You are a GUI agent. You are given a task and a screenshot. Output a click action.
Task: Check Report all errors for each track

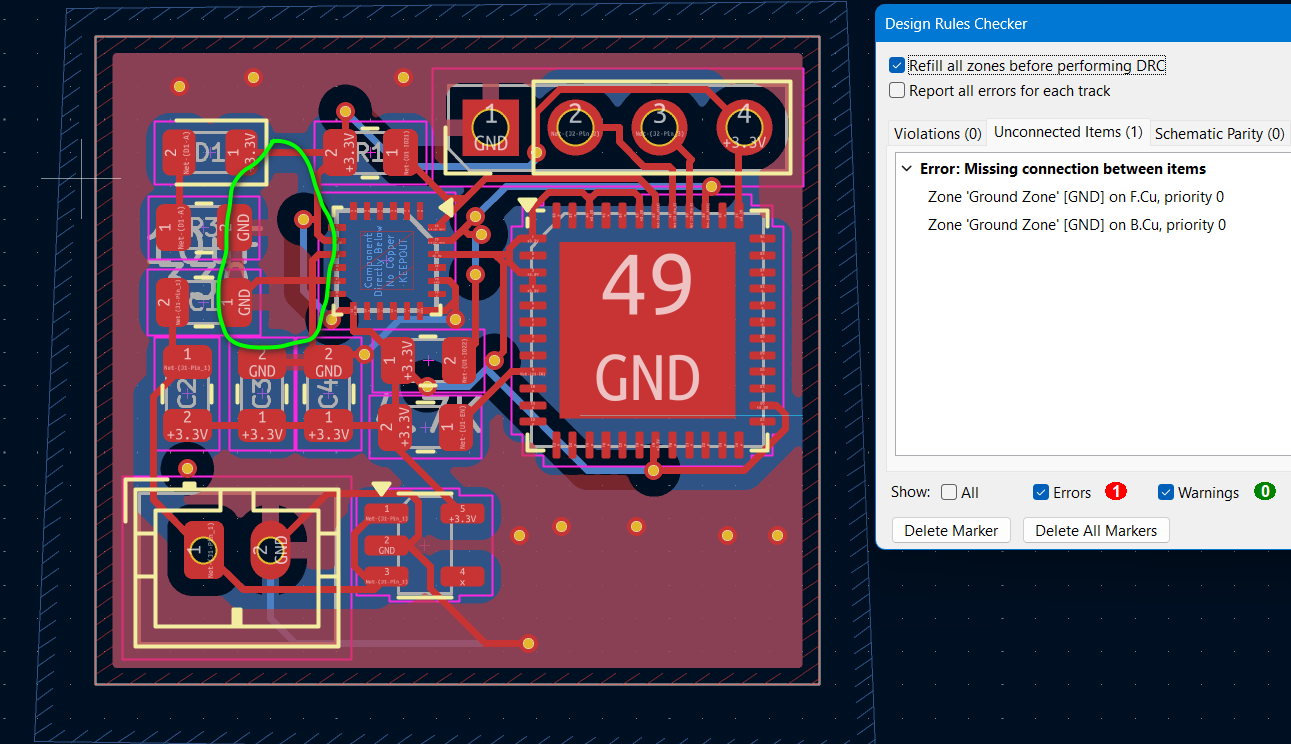897,90
